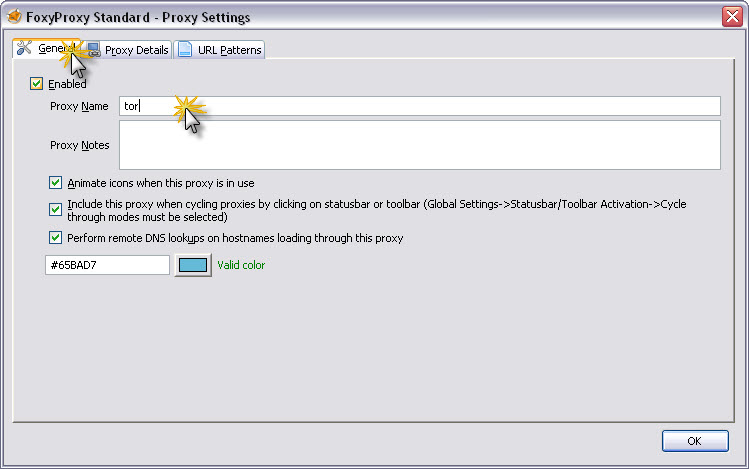Click the wrench icon on General tab
The image size is (749, 469).
tap(25, 49)
